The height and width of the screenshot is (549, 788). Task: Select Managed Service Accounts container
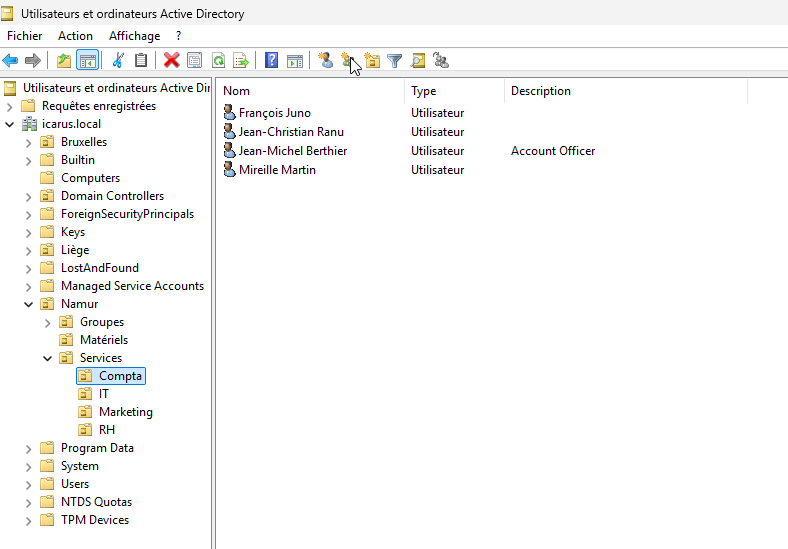[x=132, y=286]
